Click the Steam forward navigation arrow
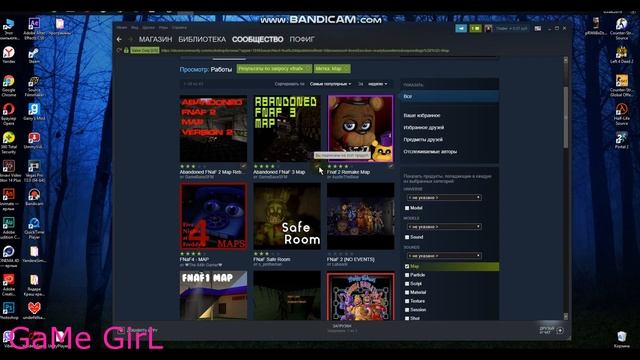 pos(130,39)
